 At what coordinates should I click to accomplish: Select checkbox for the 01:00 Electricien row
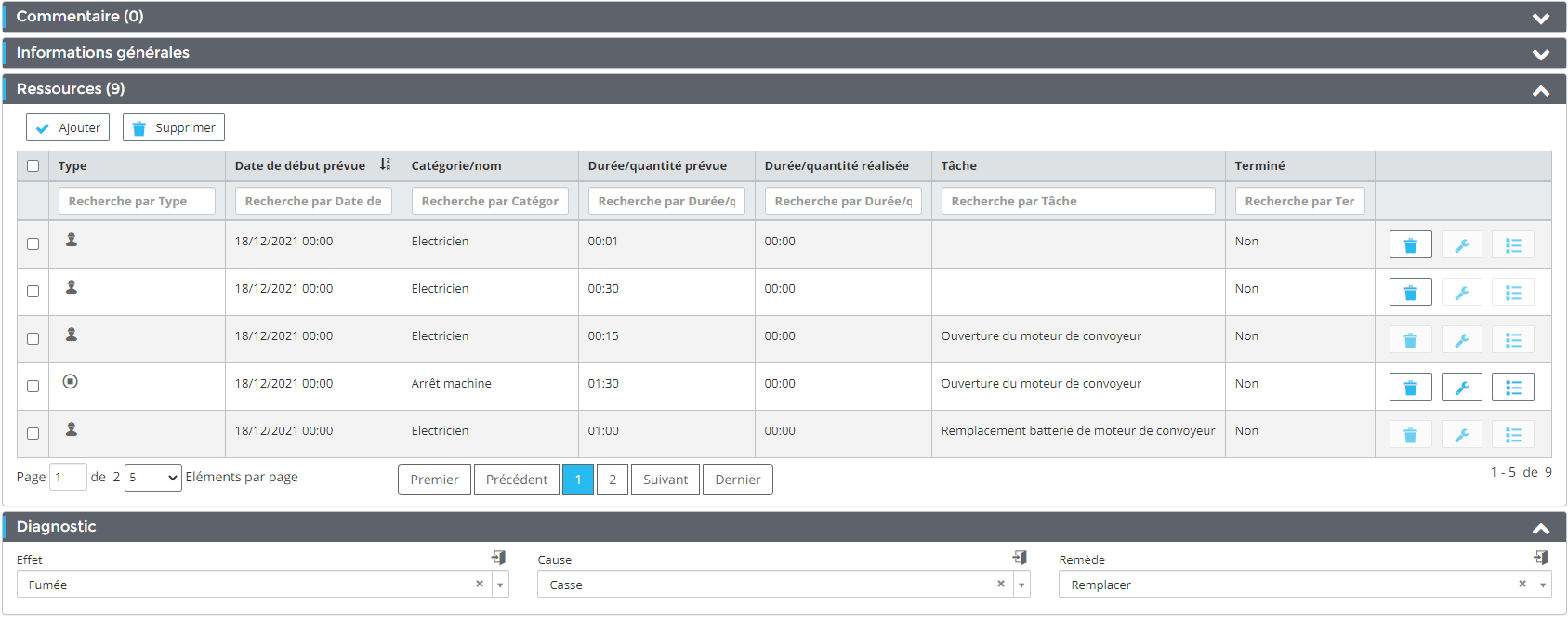[33, 434]
